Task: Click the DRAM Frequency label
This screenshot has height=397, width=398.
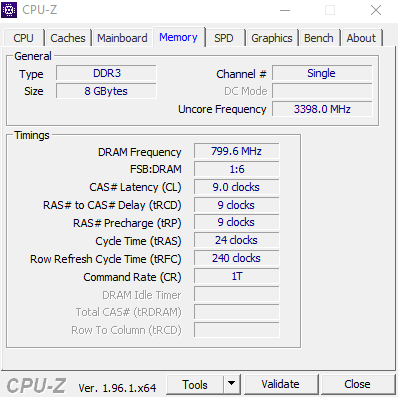Action: coord(140,152)
